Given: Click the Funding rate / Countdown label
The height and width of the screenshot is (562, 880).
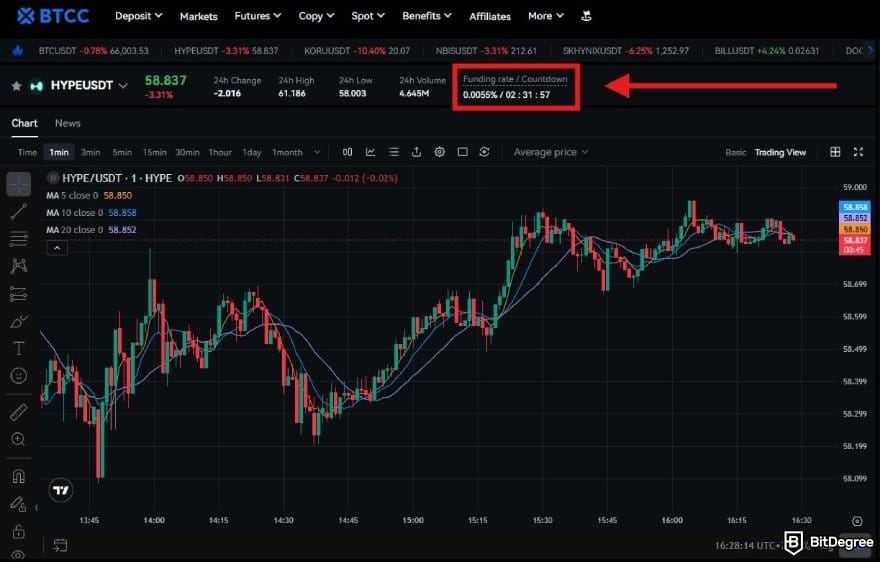Looking at the screenshot, I should click(x=515, y=79).
